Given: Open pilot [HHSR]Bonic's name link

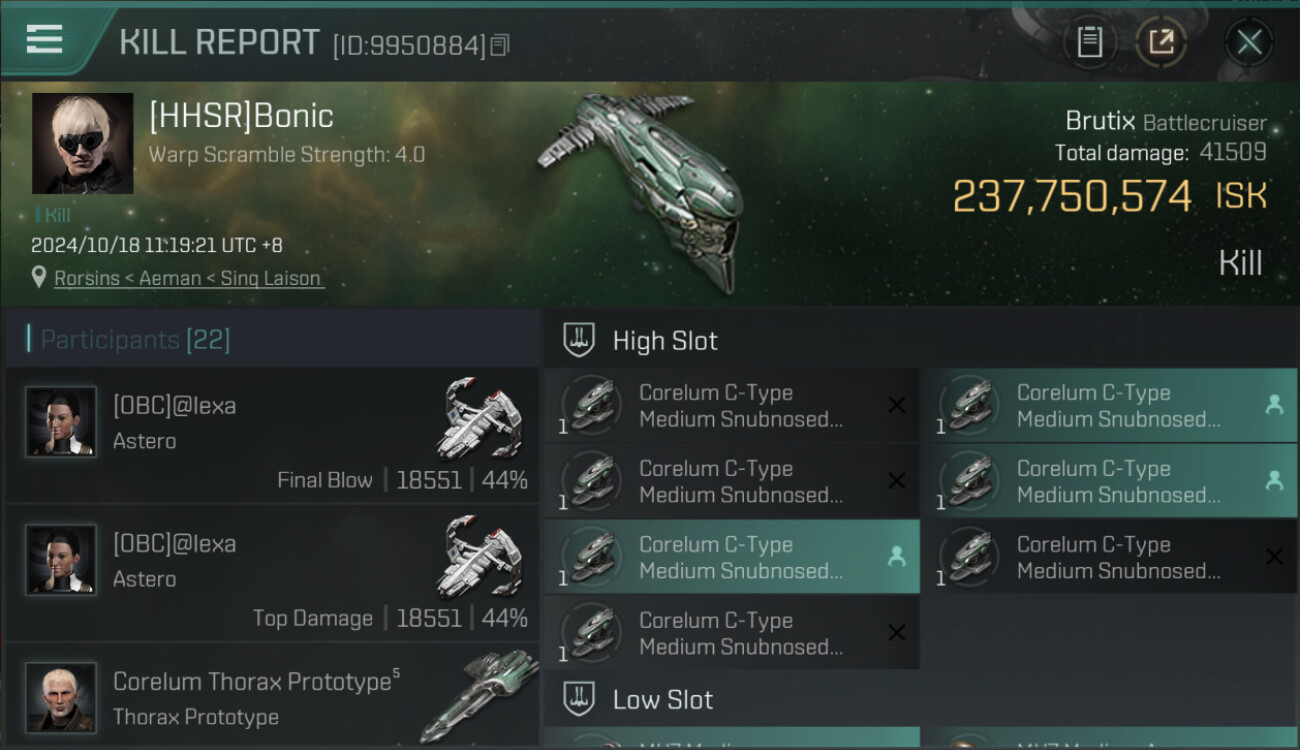Looking at the screenshot, I should point(241,116).
